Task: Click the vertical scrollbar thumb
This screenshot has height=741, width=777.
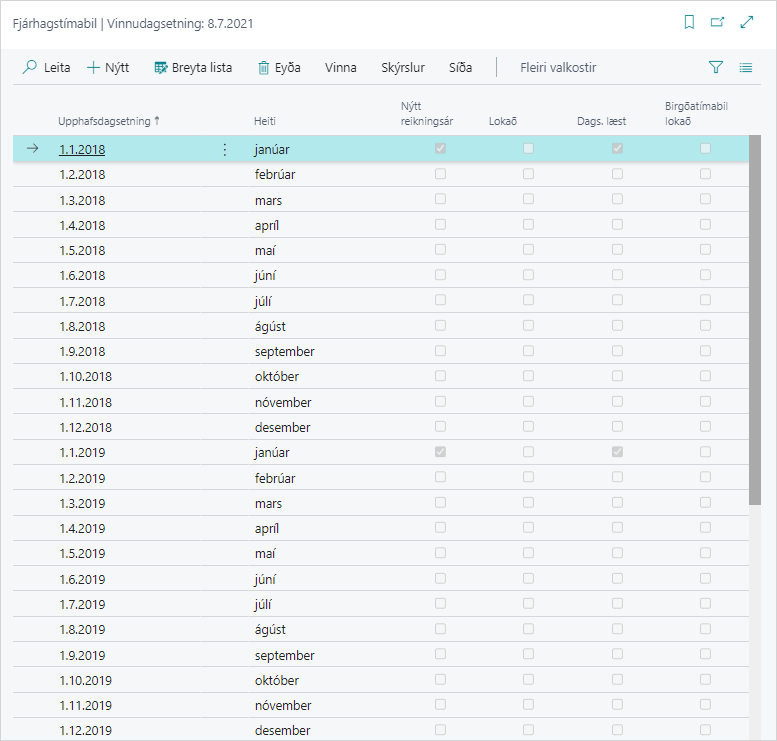Action: [755, 320]
